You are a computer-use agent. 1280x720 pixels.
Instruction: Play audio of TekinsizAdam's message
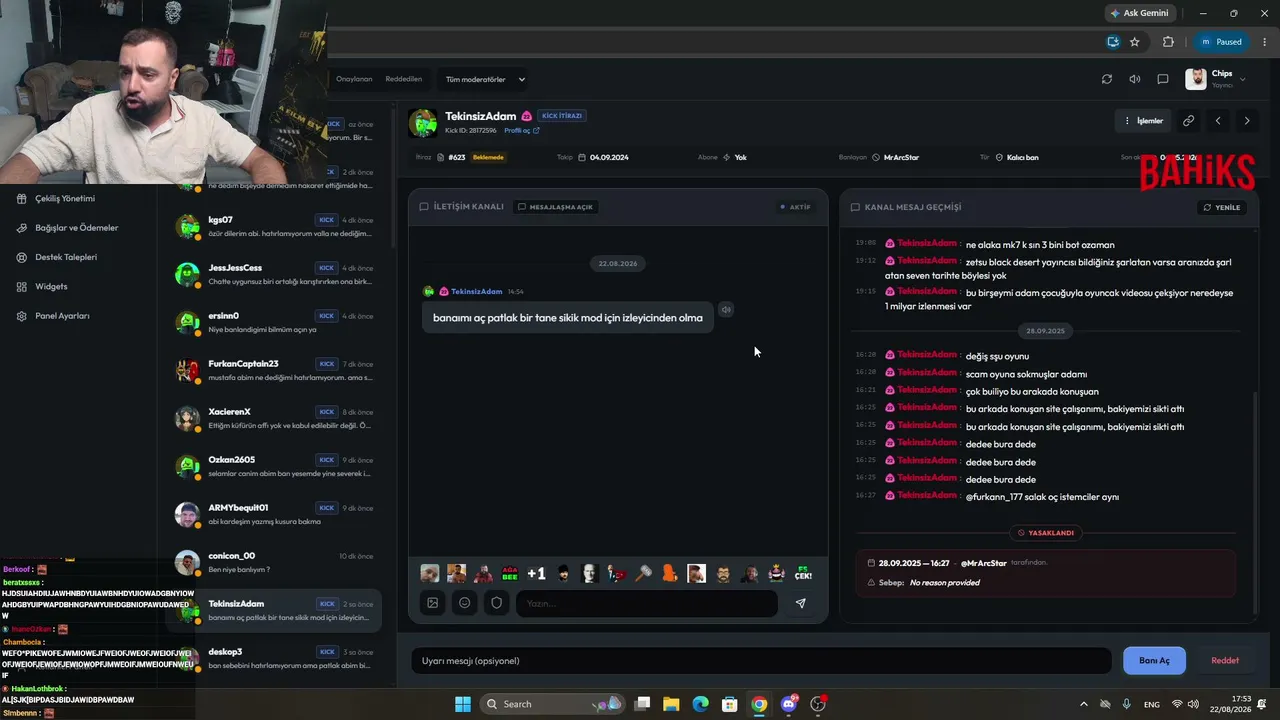726,310
